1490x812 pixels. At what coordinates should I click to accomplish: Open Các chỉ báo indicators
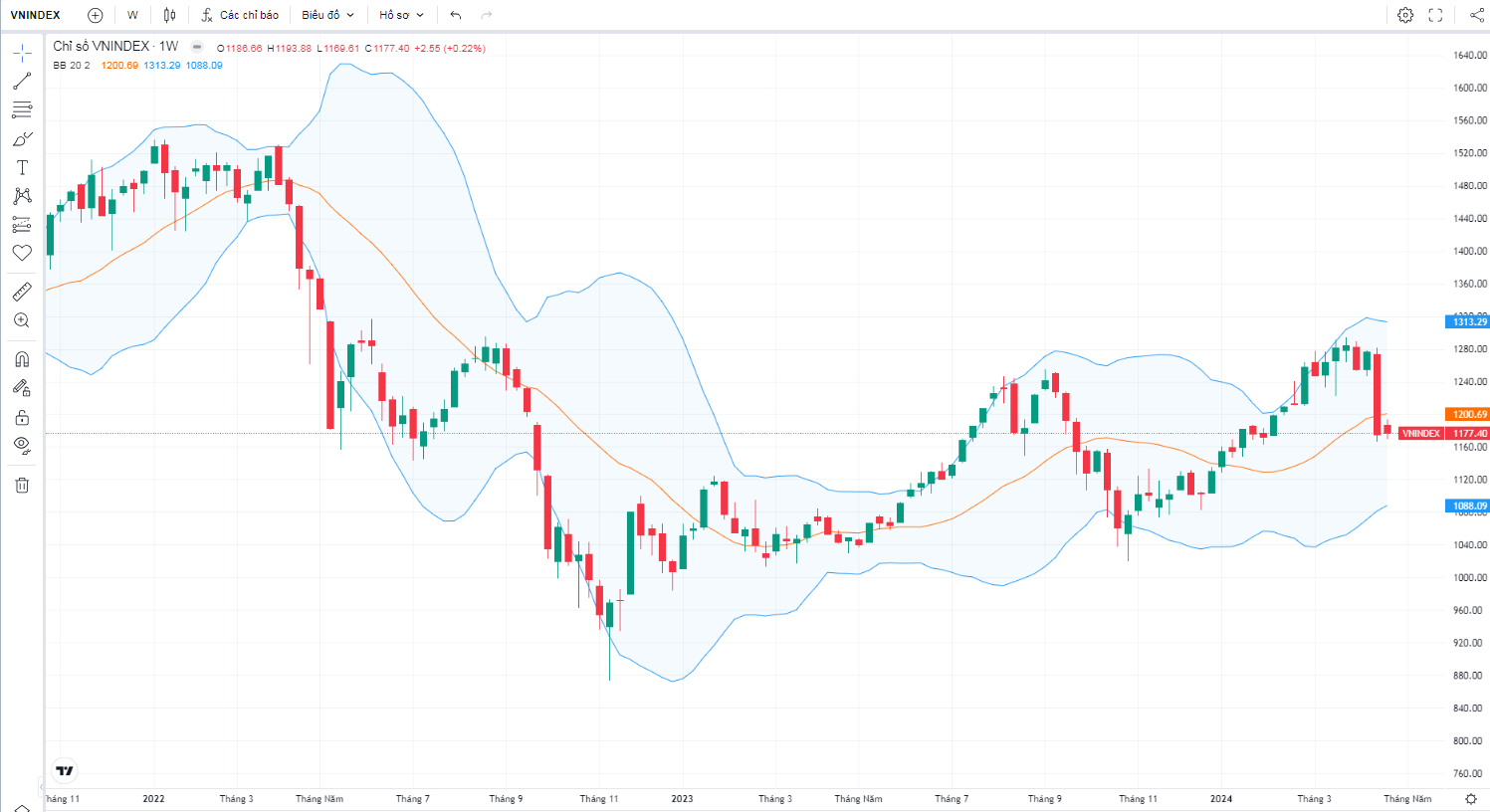pyautogui.click(x=240, y=15)
